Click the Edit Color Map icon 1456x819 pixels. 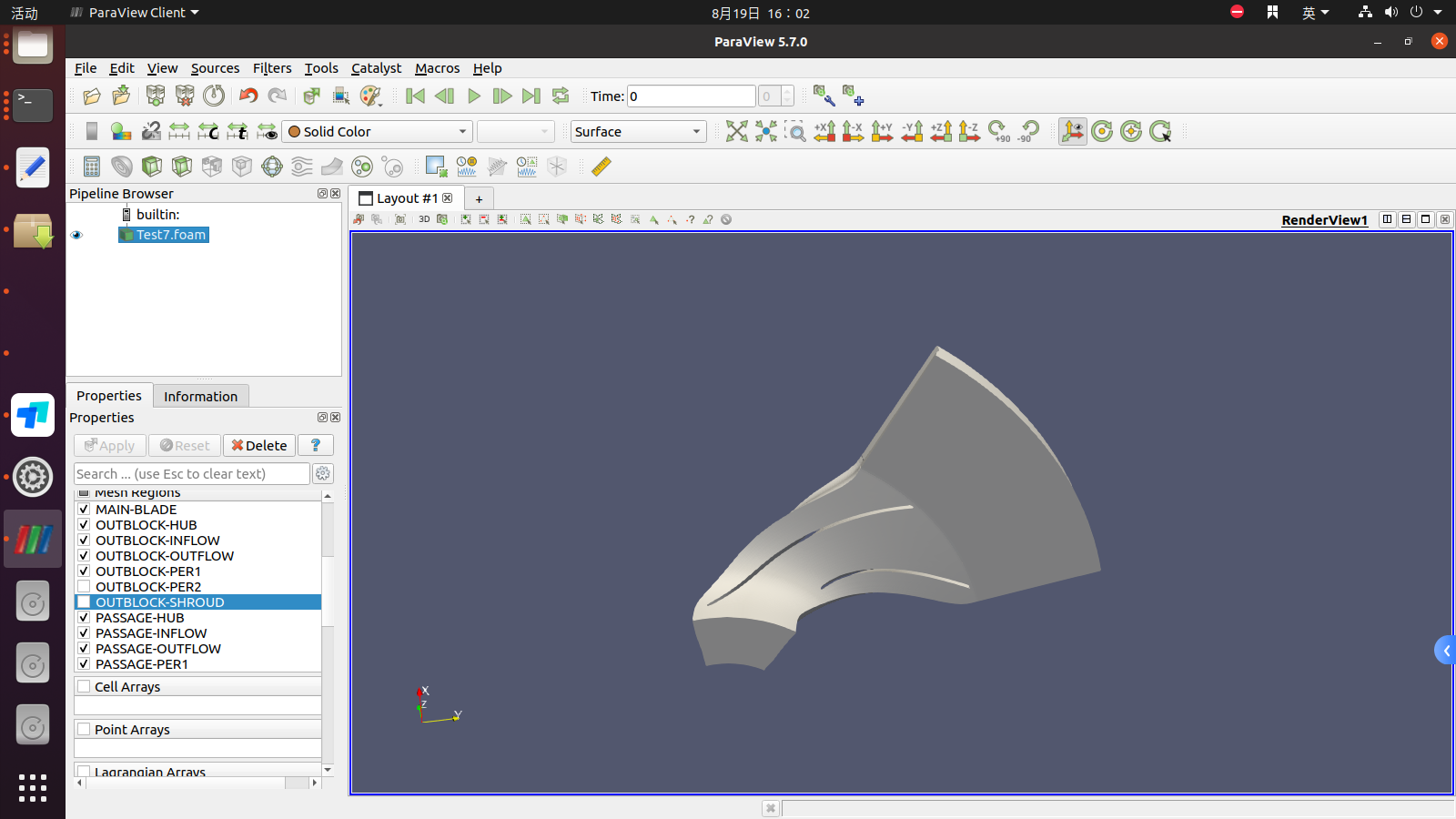[121, 132]
